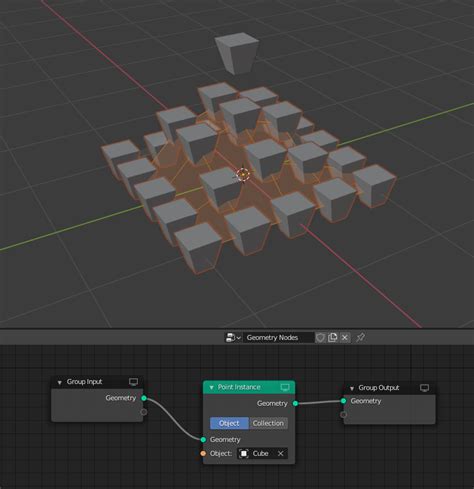This screenshot has width=474, height=489.
Task: Click the orange Object input socket
Action: click(x=203, y=454)
